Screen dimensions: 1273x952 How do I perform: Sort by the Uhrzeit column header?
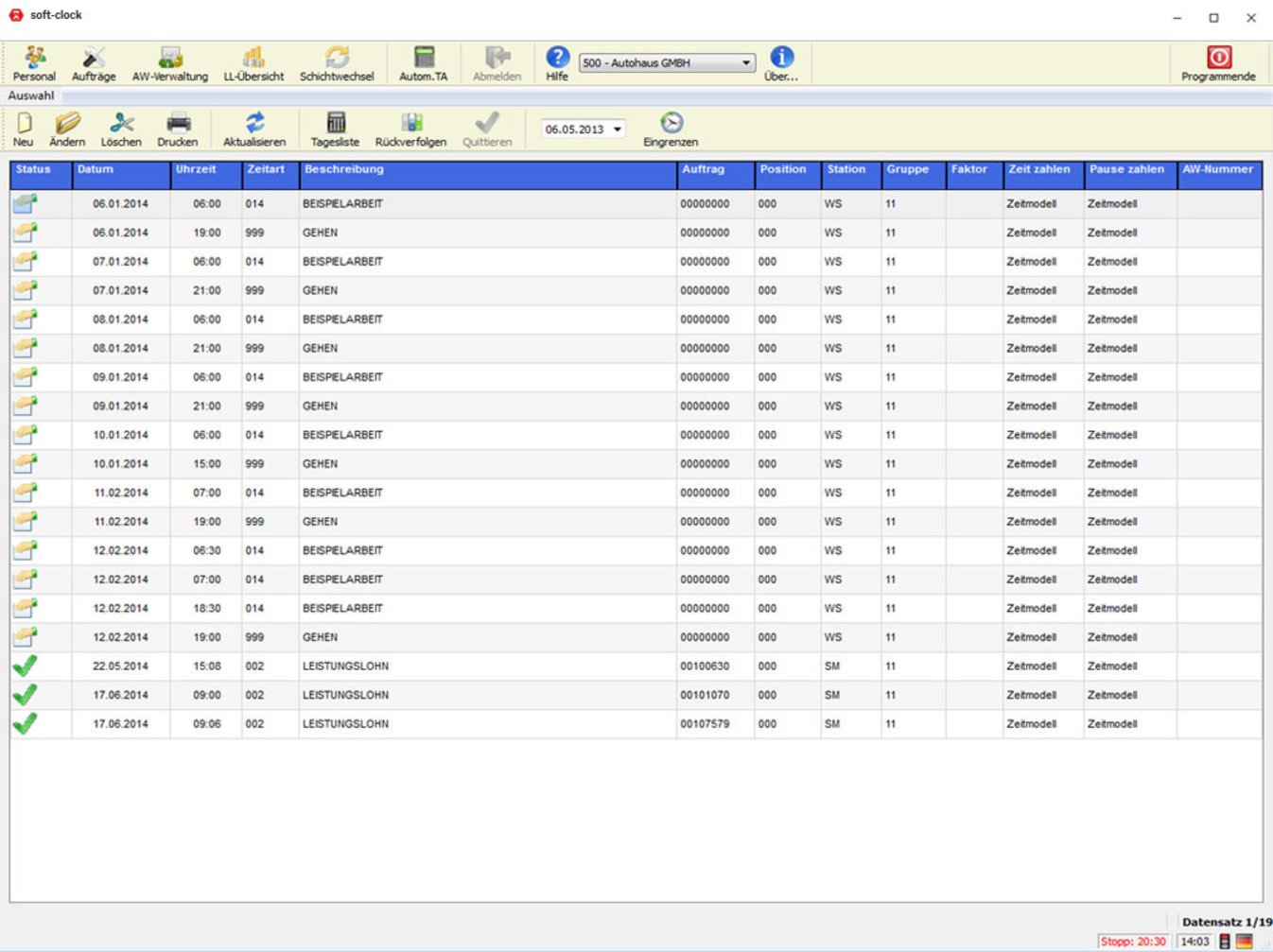coord(206,175)
